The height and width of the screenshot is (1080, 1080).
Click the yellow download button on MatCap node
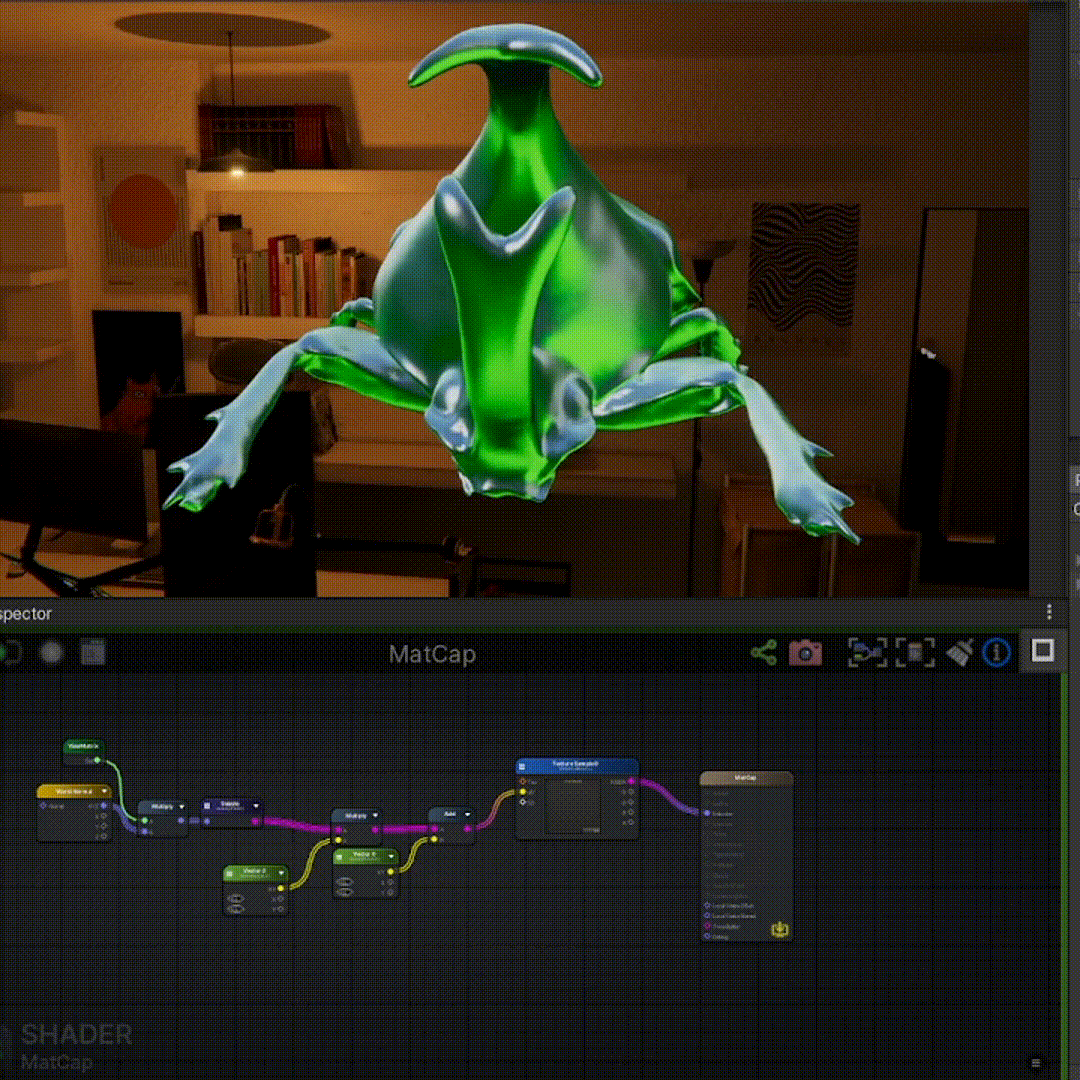(x=780, y=930)
